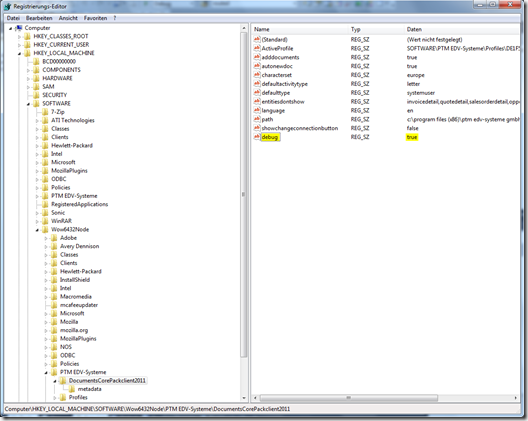Viewport: 528px width, 421px height.
Task: Select the WinRAR key
Action: coord(61,221)
